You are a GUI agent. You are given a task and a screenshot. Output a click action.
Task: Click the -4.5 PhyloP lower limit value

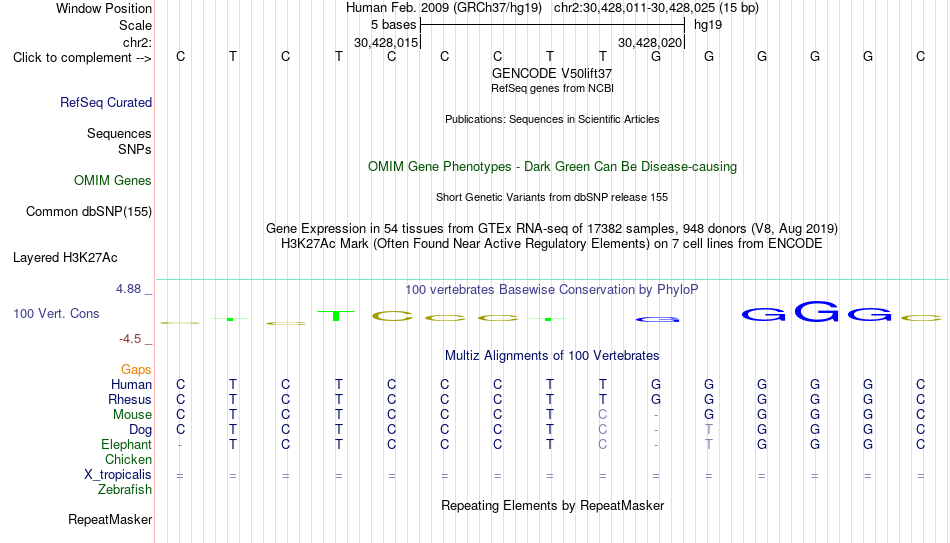pyautogui.click(x=130, y=339)
